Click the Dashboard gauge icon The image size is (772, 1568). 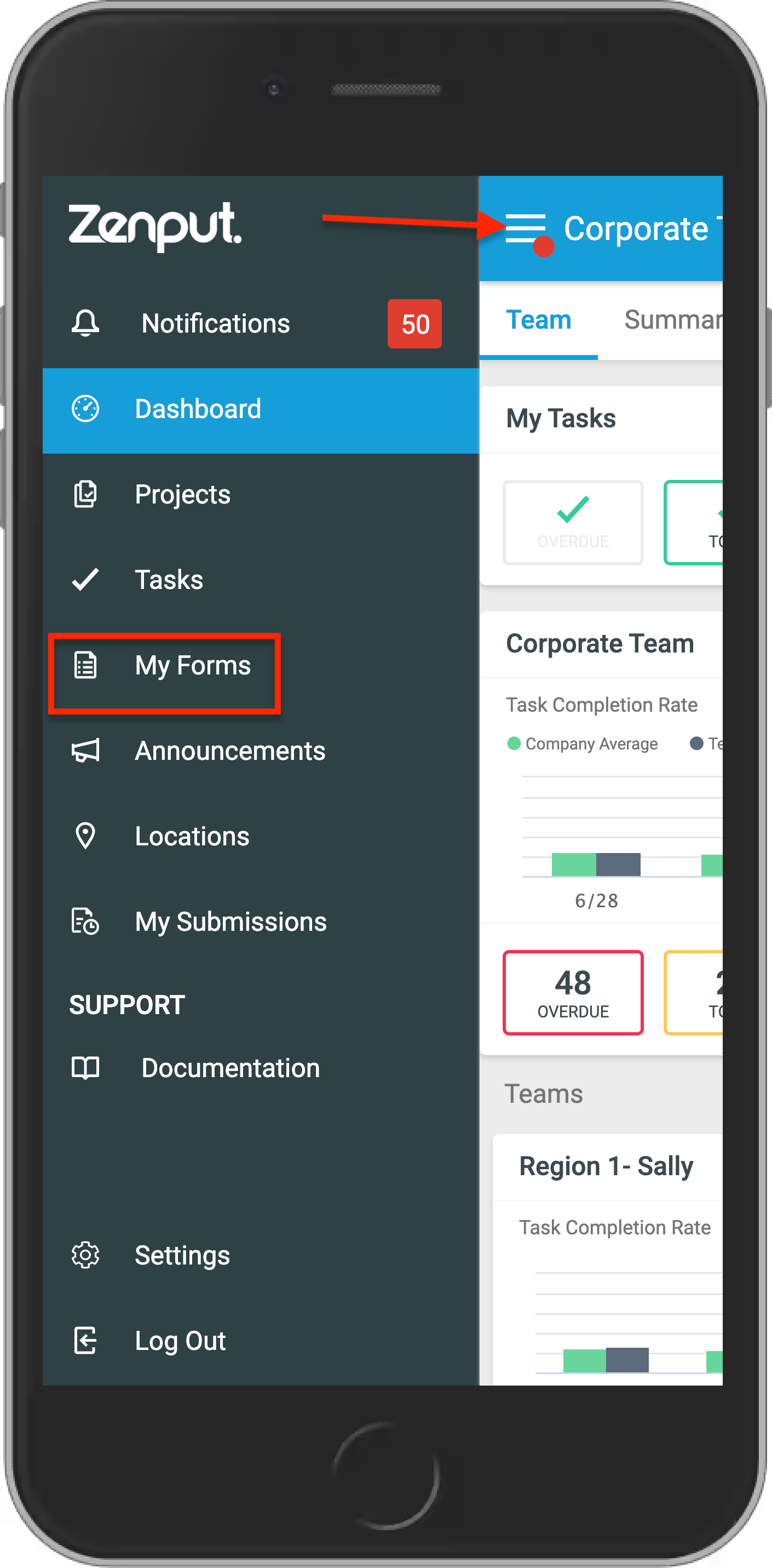(85, 409)
